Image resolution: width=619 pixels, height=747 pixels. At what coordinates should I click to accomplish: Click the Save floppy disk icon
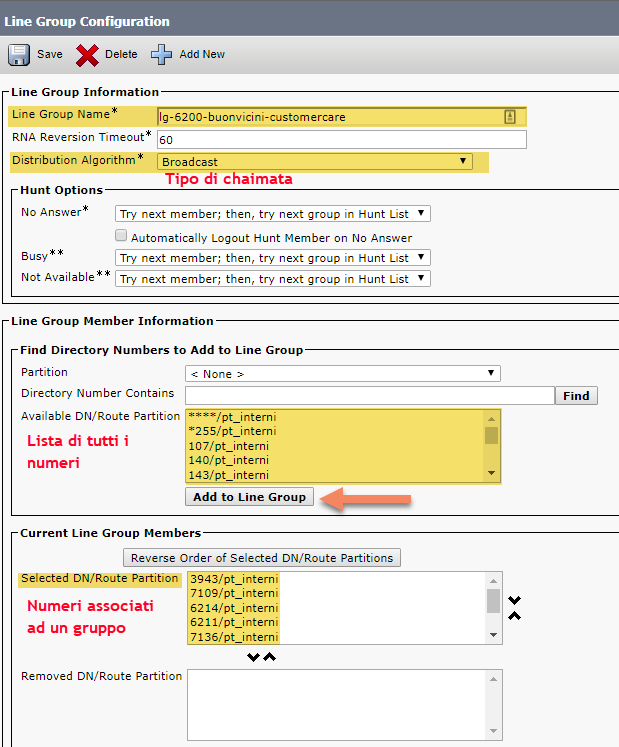pos(19,55)
